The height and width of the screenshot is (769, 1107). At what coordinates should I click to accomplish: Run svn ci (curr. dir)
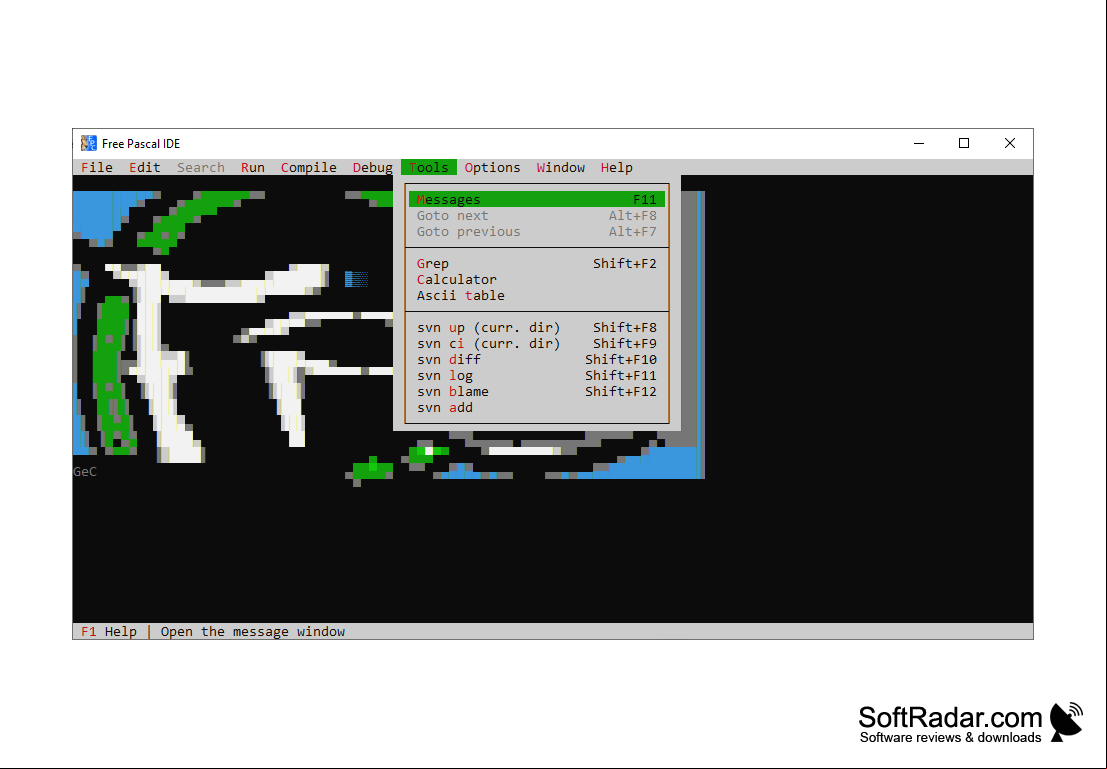tap(537, 344)
